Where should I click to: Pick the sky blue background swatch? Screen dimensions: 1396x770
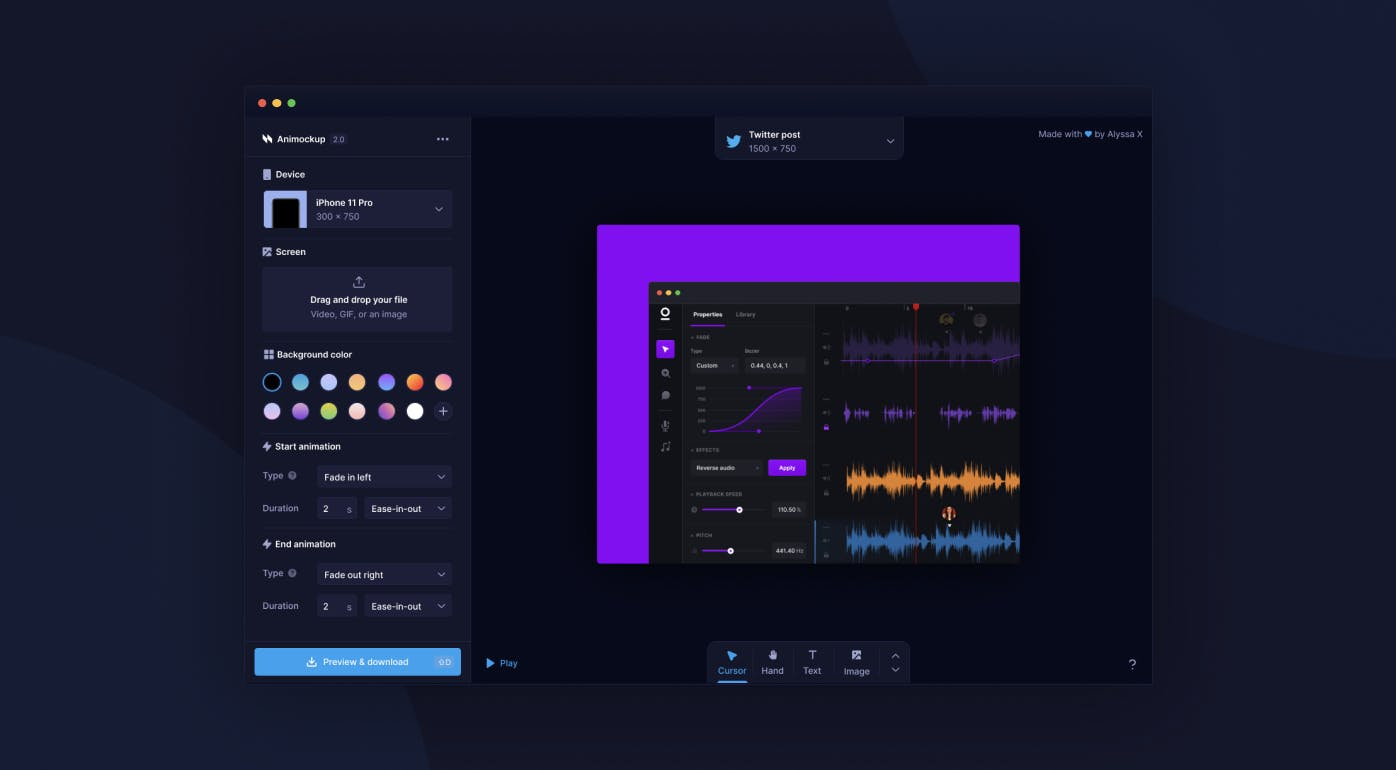[300, 382]
